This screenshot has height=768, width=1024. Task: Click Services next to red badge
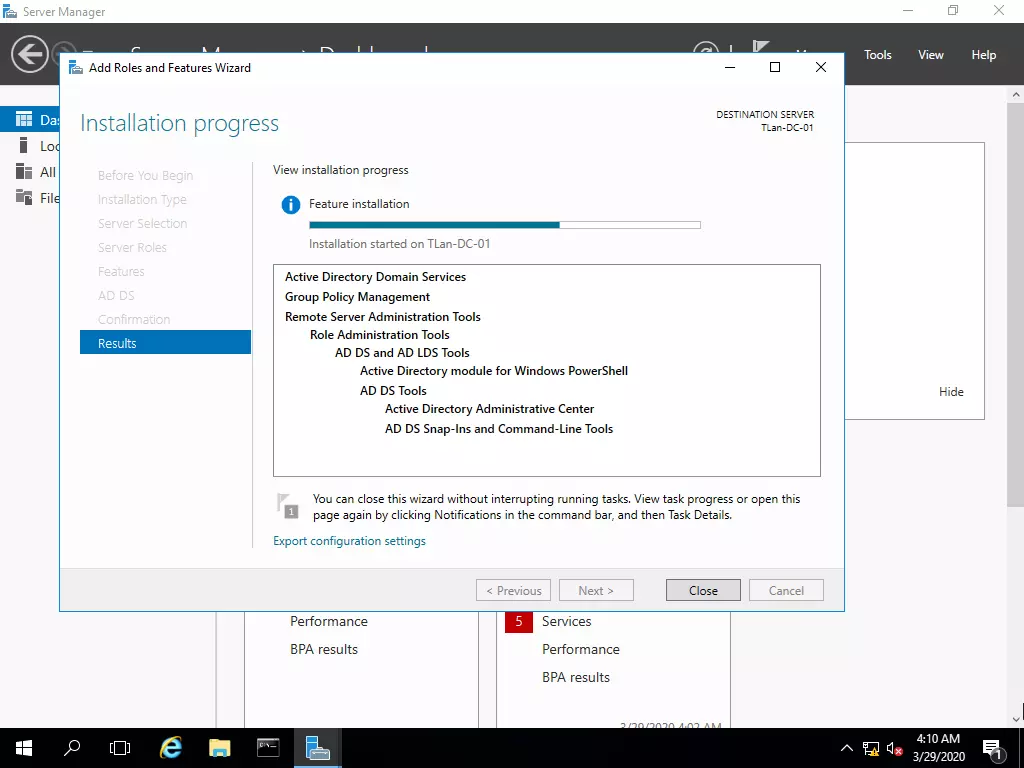pos(566,621)
